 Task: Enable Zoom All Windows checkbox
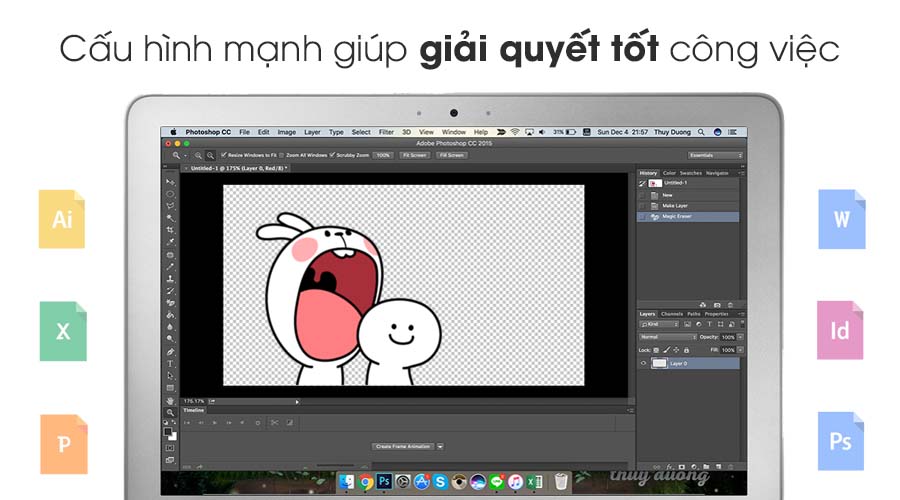coord(282,155)
